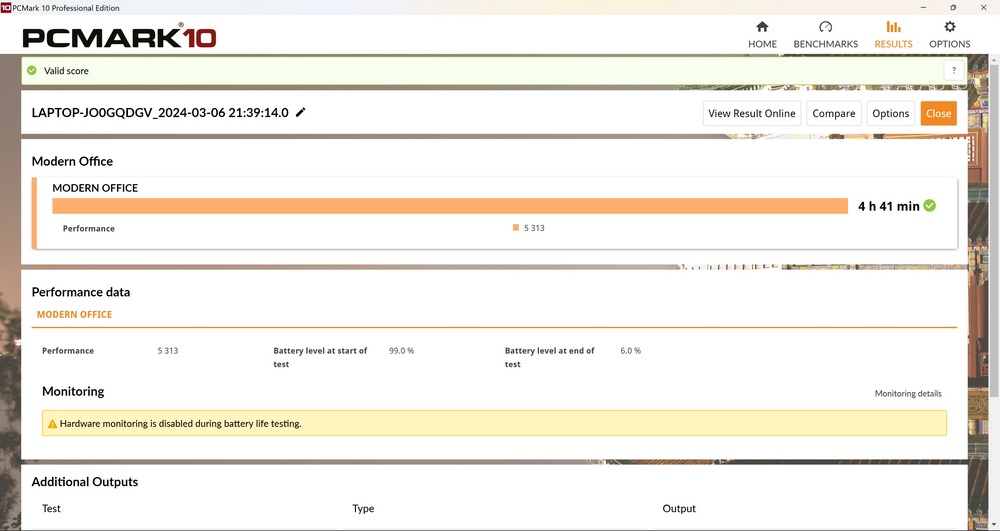Click the PCMark 10 logo
1000x531 pixels.
(x=119, y=38)
